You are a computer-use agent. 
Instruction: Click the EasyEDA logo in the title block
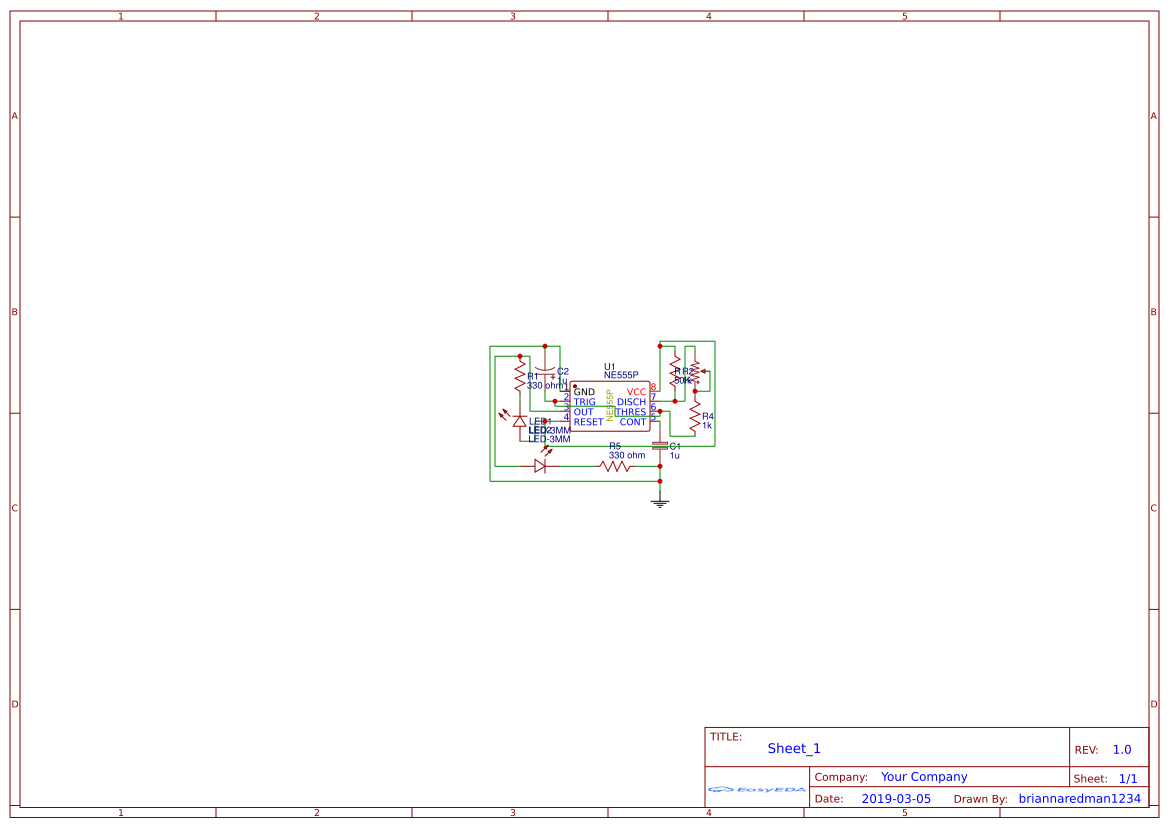pos(757,790)
